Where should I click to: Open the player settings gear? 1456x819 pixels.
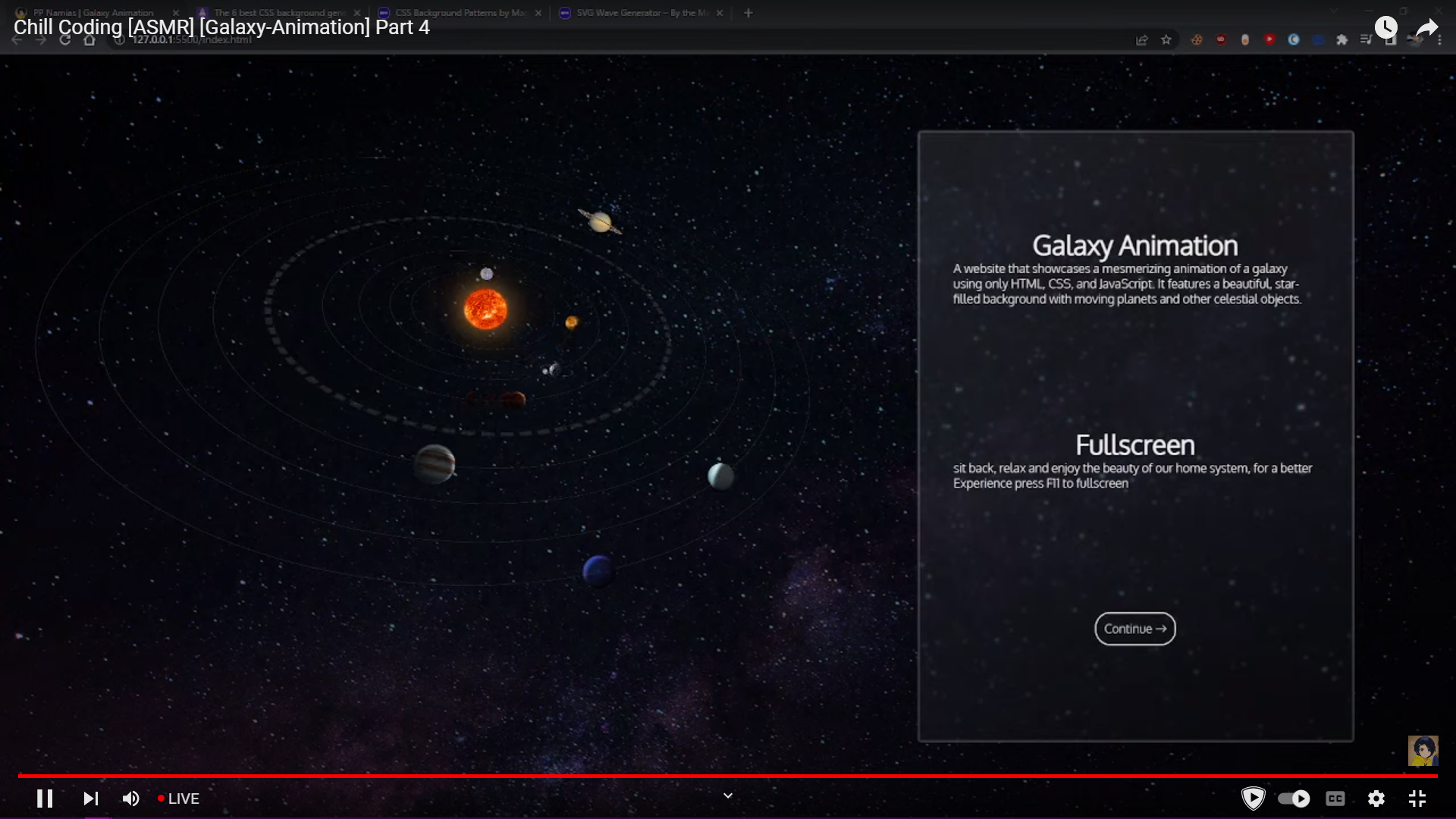[x=1376, y=799]
